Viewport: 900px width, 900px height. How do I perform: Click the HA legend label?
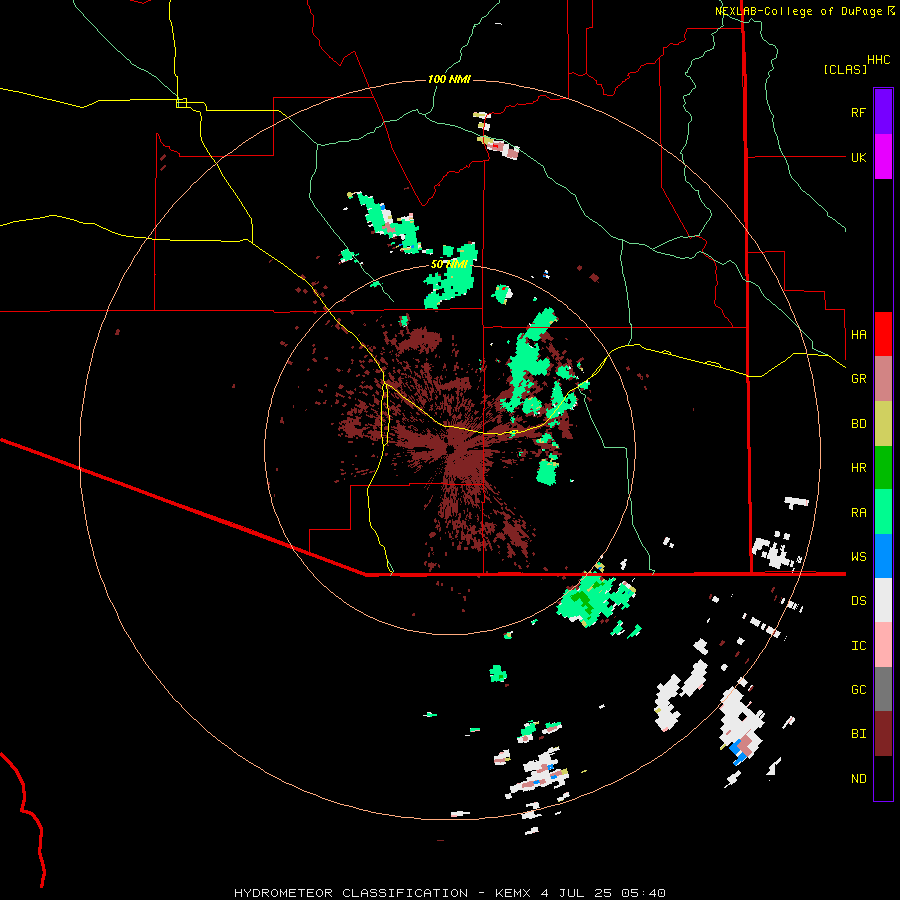coord(858,334)
